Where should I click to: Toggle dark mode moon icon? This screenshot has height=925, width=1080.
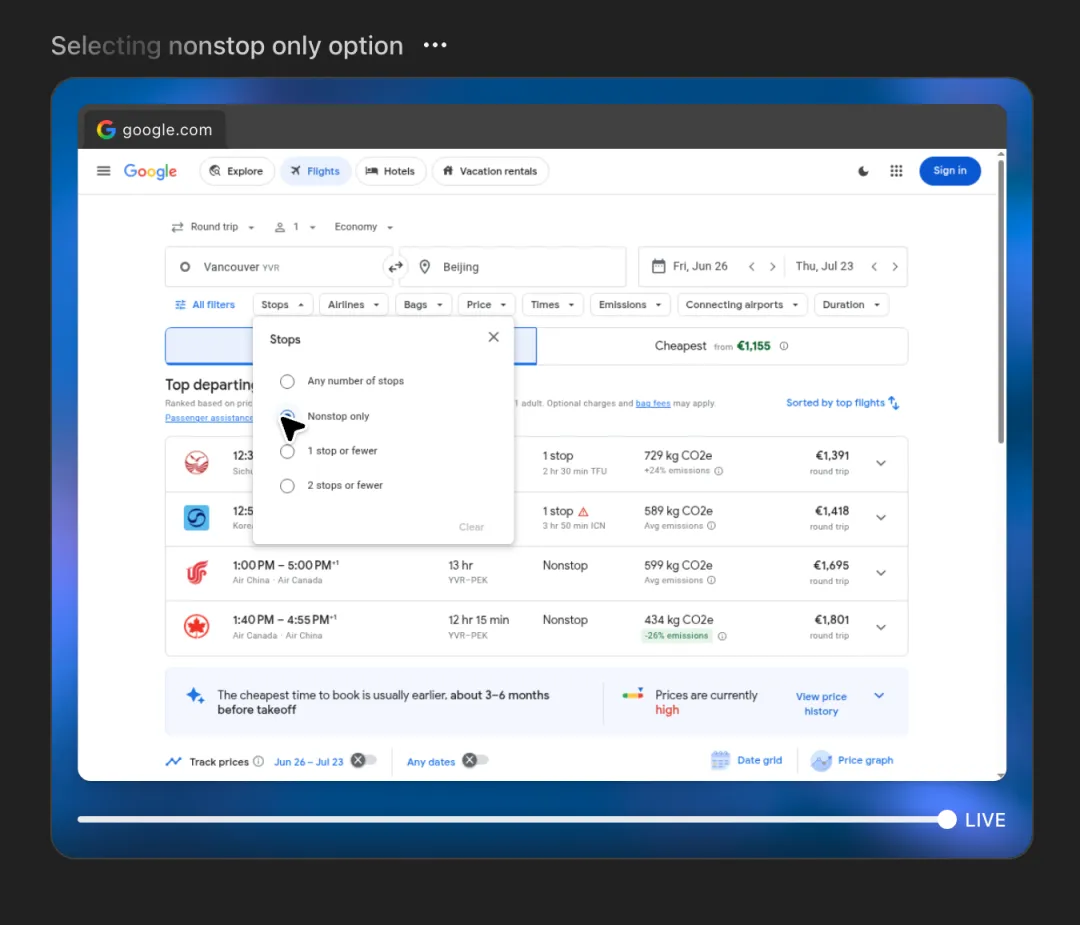click(x=863, y=172)
